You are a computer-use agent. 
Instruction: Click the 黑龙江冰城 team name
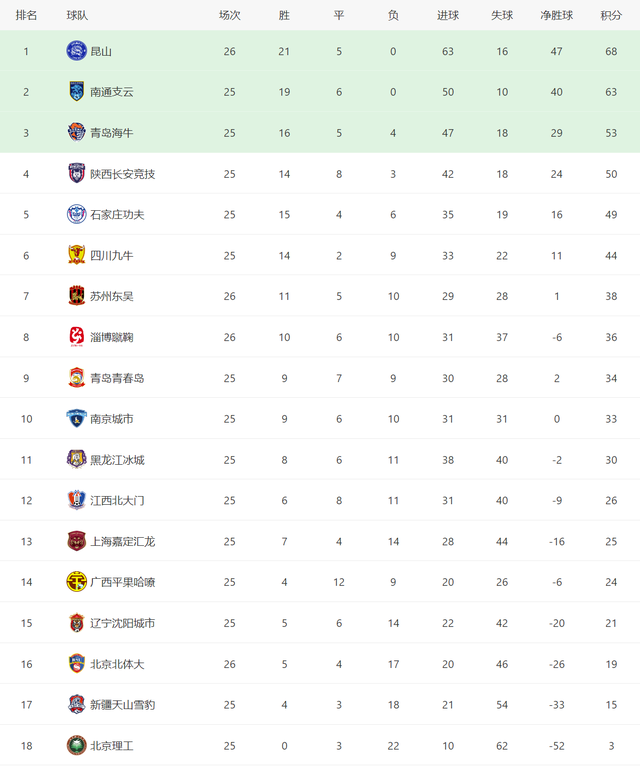tap(117, 460)
